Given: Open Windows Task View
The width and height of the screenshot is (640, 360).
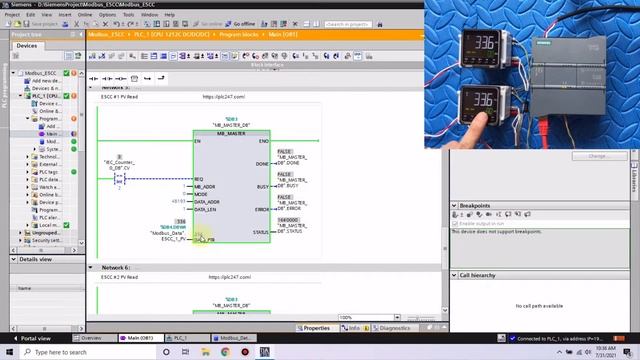Looking at the screenshot, I should tap(185, 352).
